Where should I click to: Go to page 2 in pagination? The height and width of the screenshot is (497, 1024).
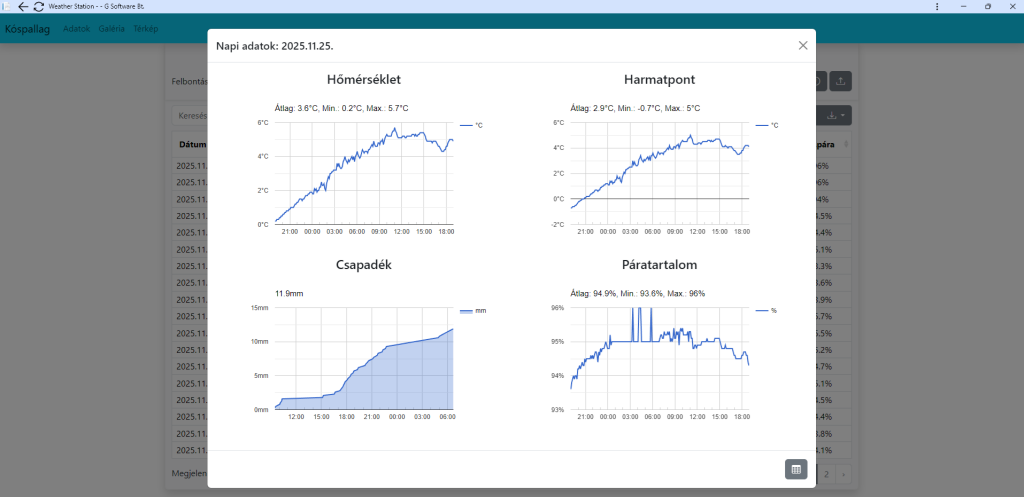pos(826,473)
